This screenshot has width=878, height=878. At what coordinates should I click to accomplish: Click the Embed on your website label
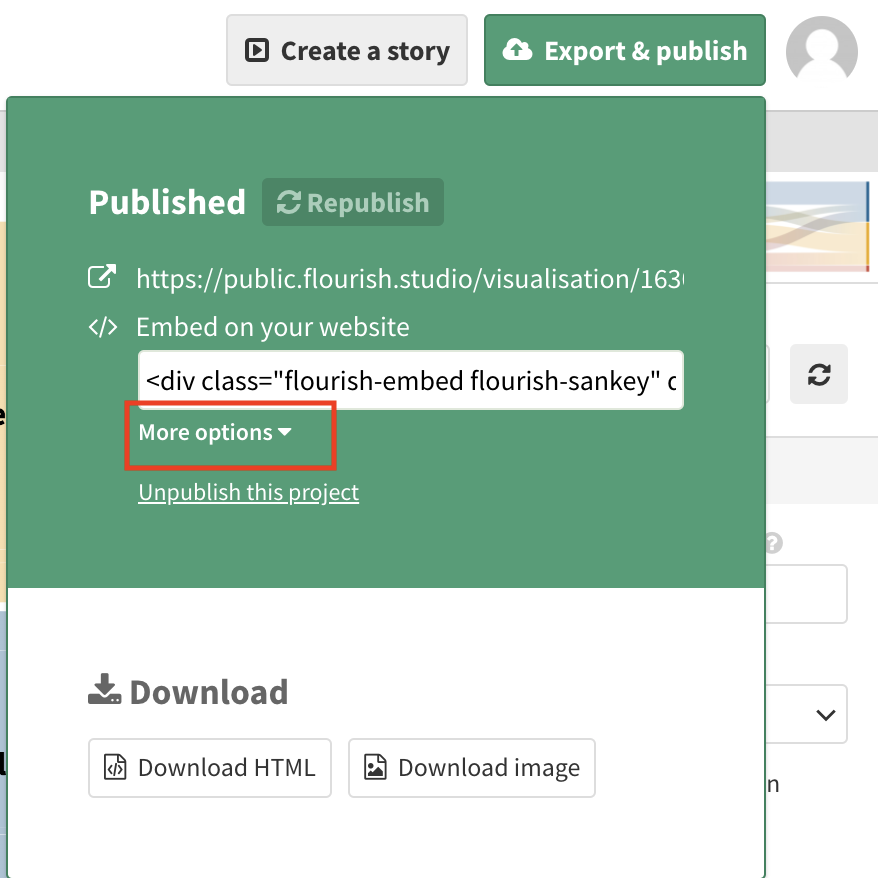(272, 327)
